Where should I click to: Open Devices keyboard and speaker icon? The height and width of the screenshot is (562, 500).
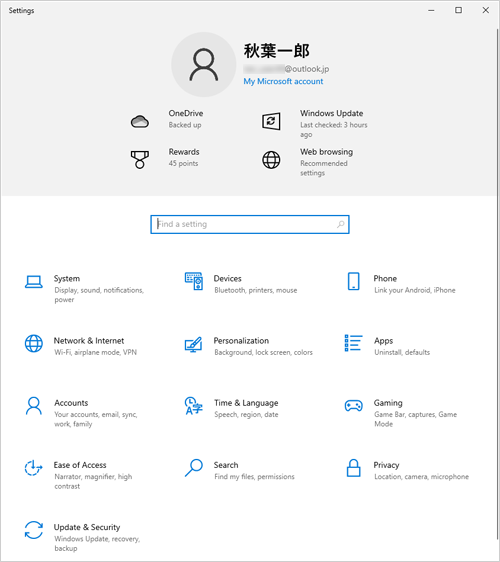(194, 281)
